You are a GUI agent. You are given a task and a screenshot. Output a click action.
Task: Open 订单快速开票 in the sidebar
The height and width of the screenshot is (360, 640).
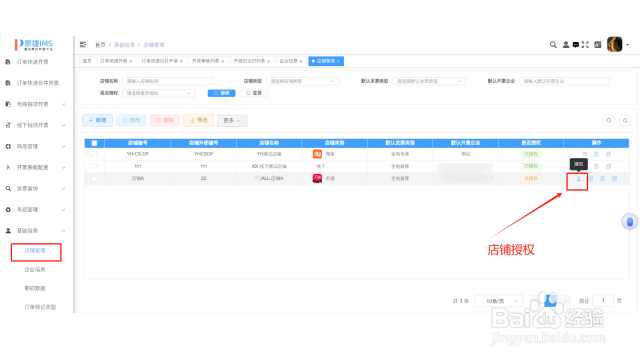coord(33,62)
